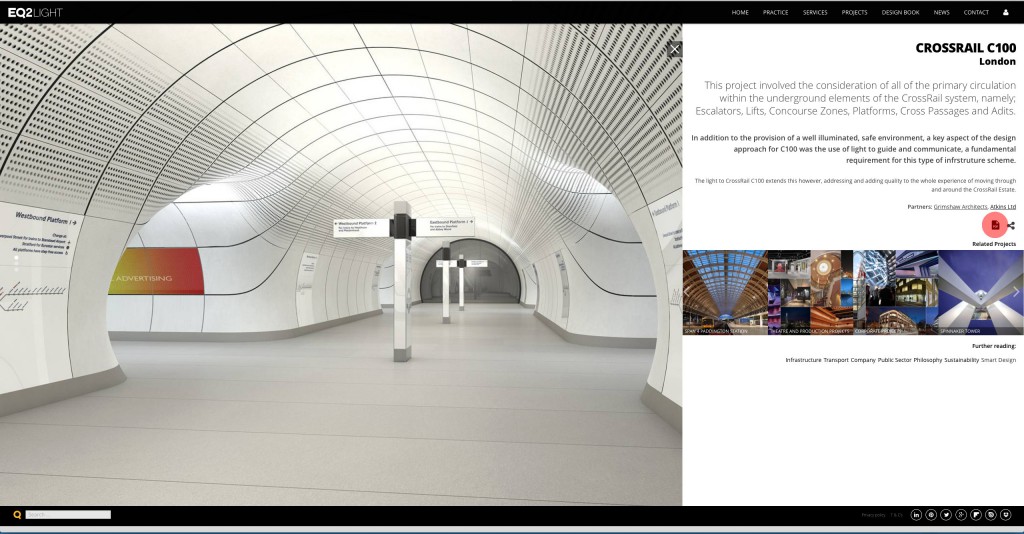Click the share icon beside PDF button

(x=1011, y=225)
